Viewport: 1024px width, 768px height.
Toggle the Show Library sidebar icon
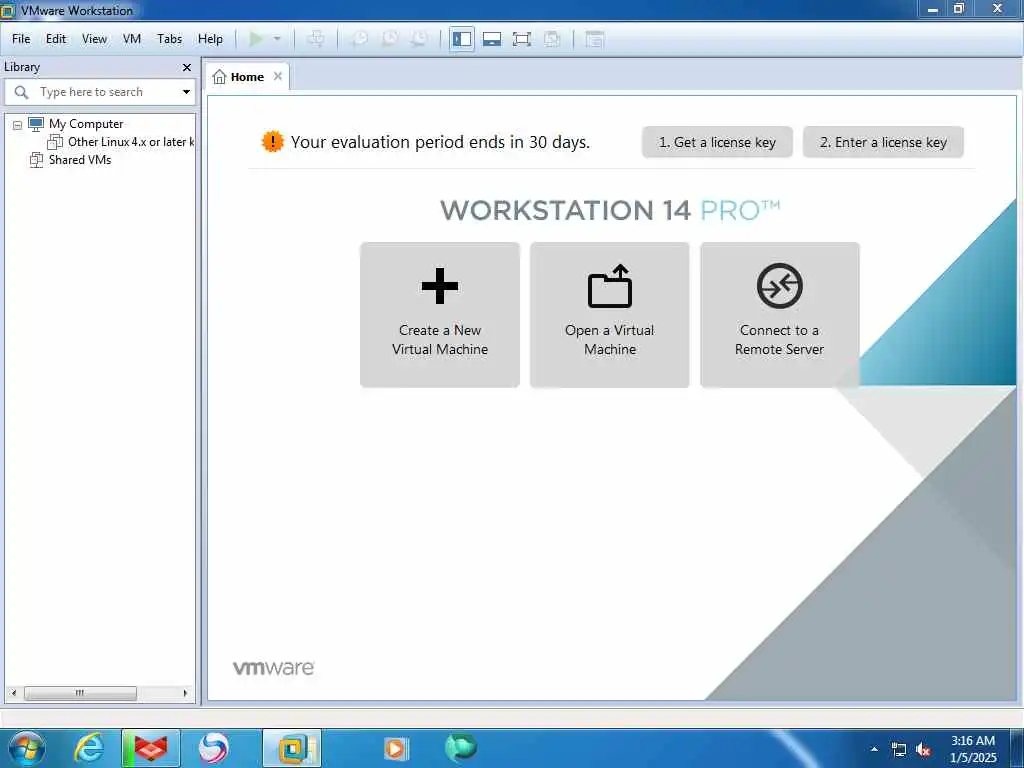click(462, 39)
